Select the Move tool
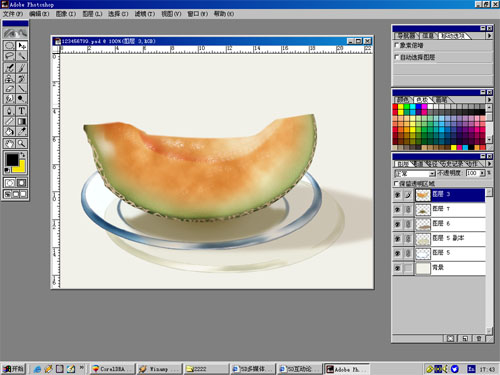The width and height of the screenshot is (500, 375). click(22, 46)
